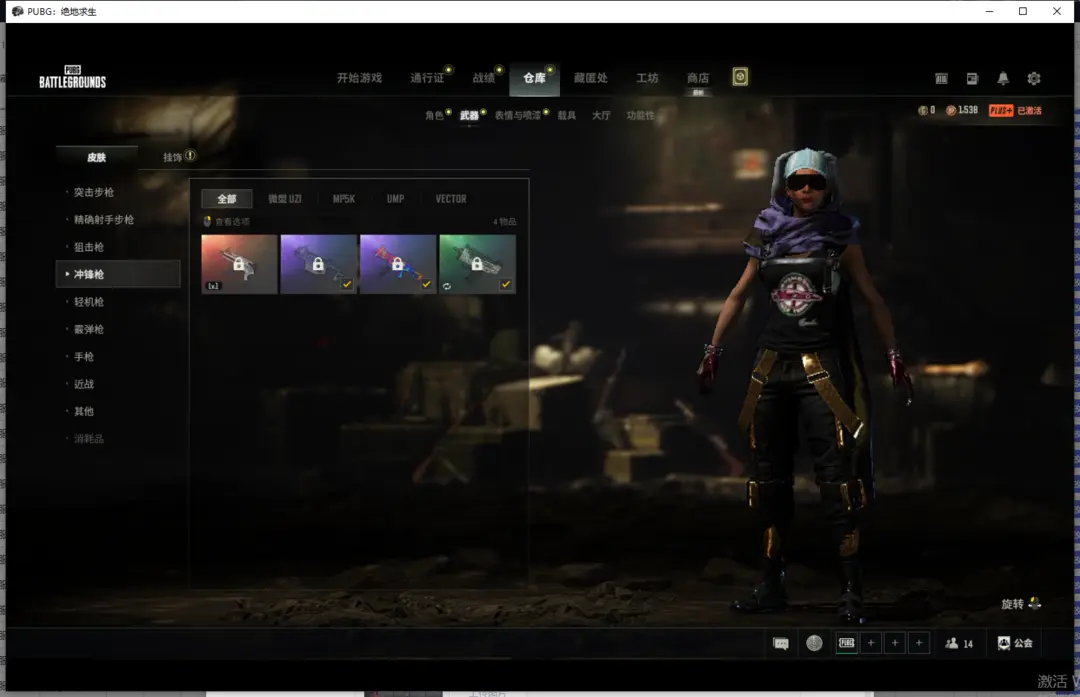Expand the 手枪 category
The height and width of the screenshot is (697, 1080).
84,356
